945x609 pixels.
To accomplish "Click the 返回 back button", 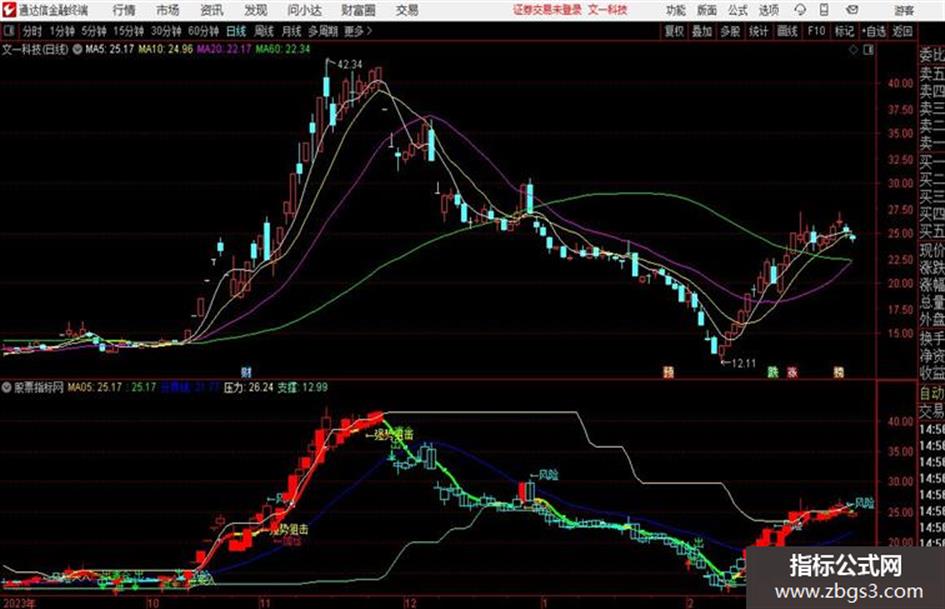I will pyautogui.click(x=902, y=31).
